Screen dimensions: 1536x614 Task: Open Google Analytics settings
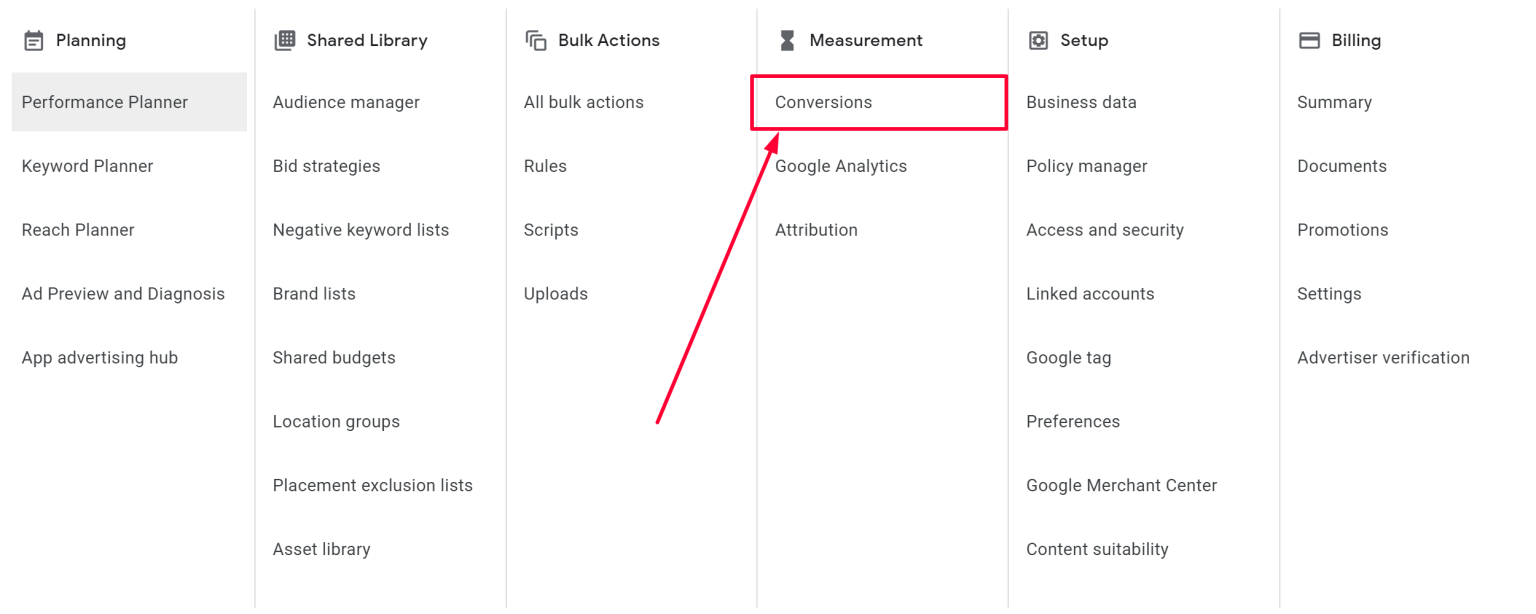click(841, 166)
